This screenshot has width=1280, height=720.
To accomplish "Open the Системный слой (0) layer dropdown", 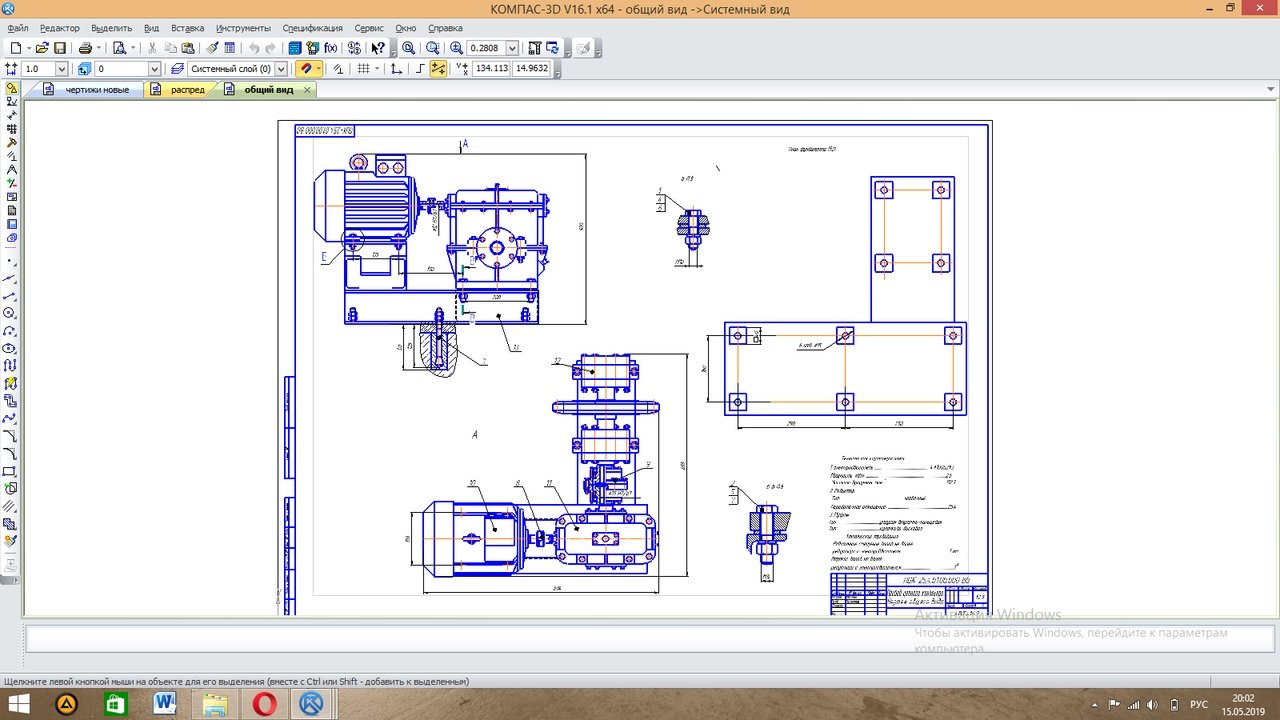I will pyautogui.click(x=280, y=69).
